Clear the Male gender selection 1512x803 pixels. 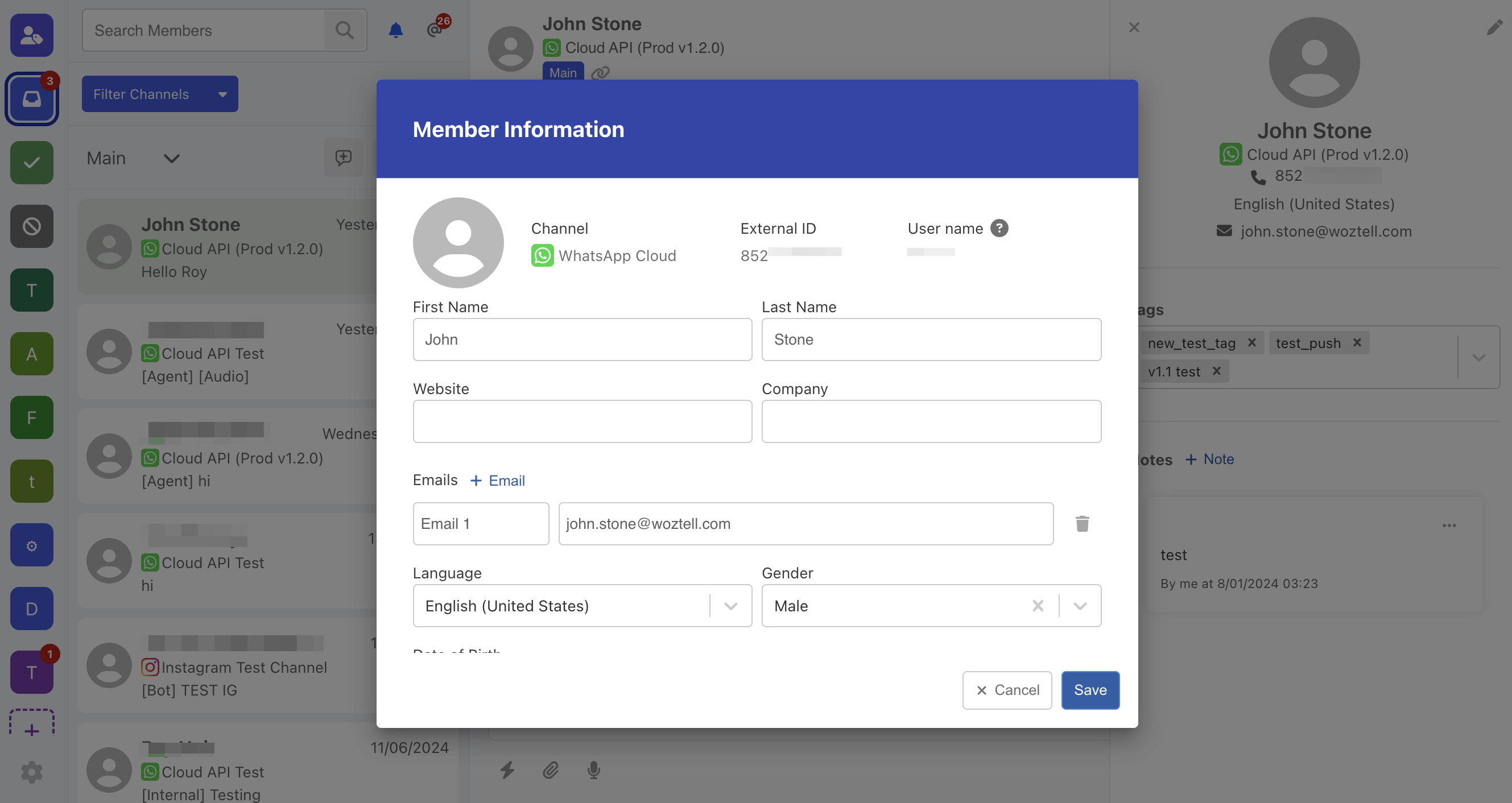(1038, 606)
